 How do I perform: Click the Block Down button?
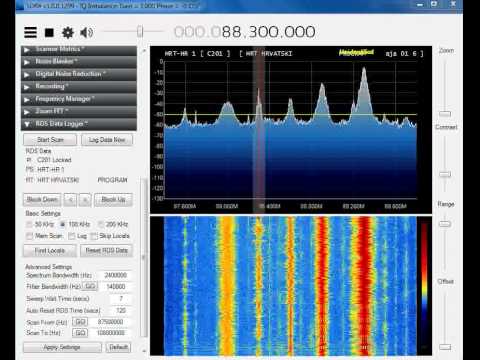pyautogui.click(x=42, y=200)
